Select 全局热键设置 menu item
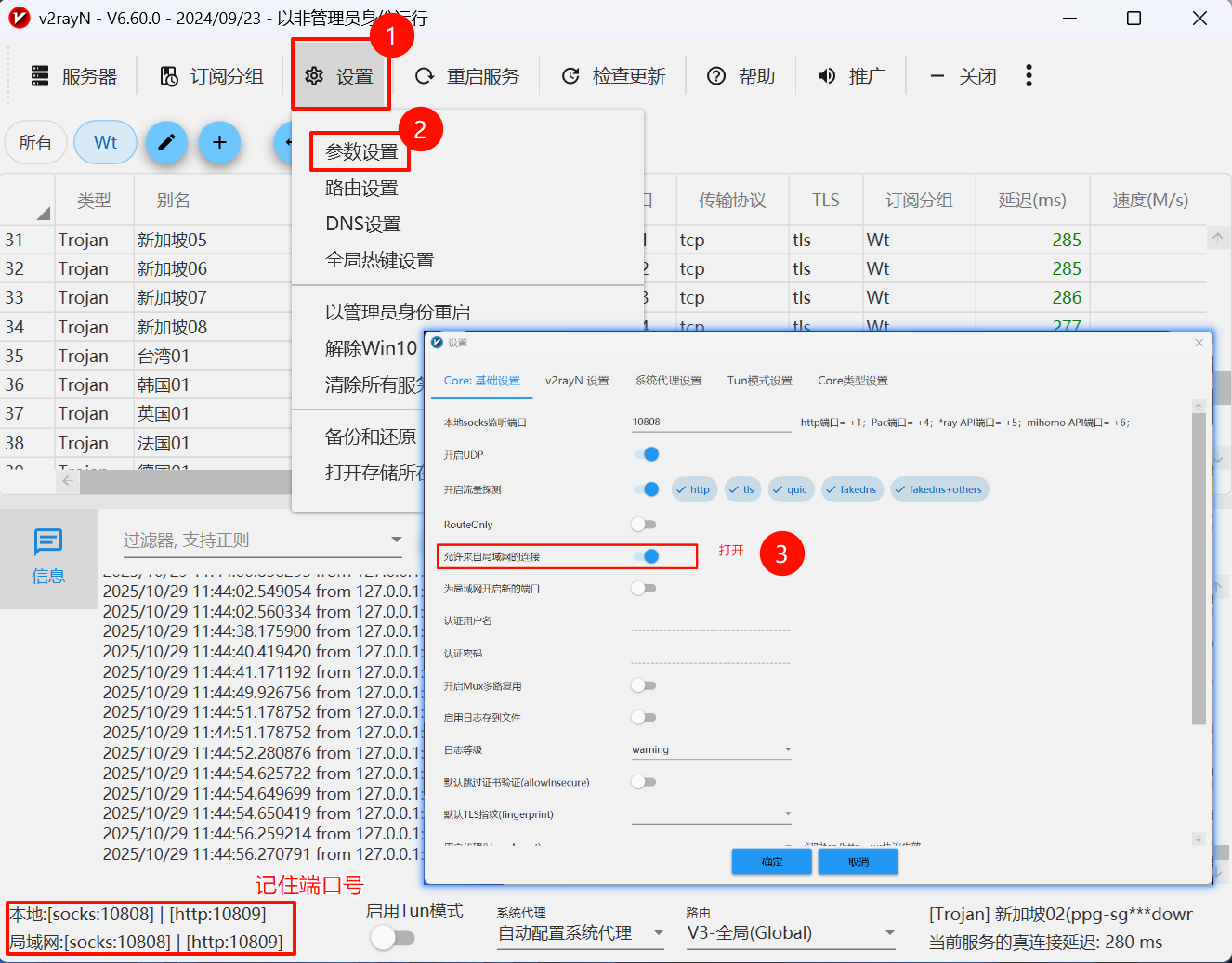The width and height of the screenshot is (1232, 963). pos(379,260)
